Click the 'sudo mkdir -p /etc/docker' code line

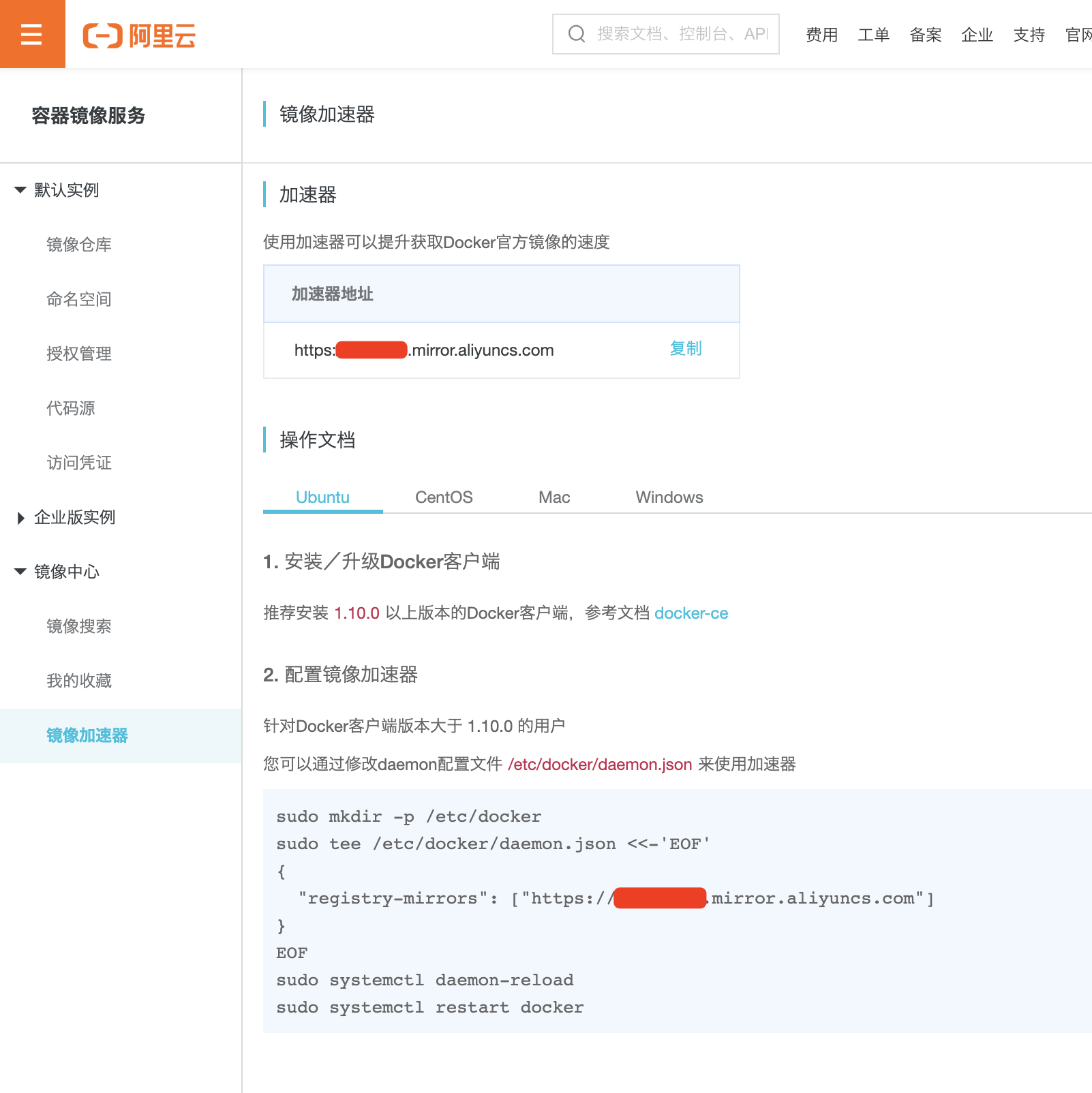(409, 816)
